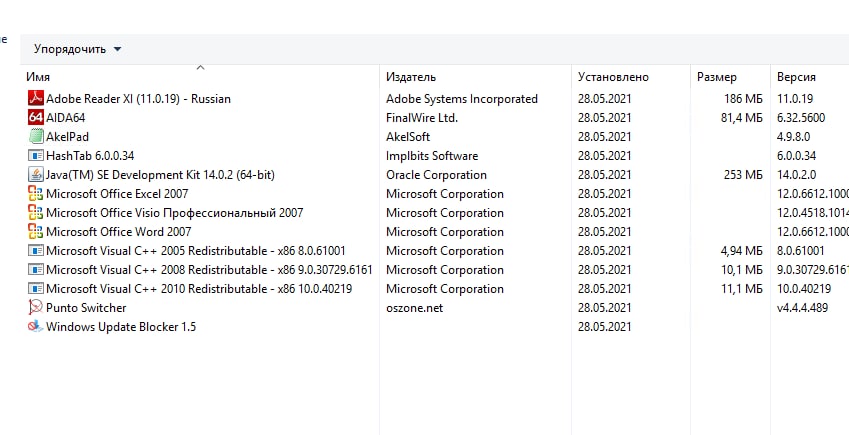
Task: Click the 81,4 МБ size value
Action: click(741, 118)
